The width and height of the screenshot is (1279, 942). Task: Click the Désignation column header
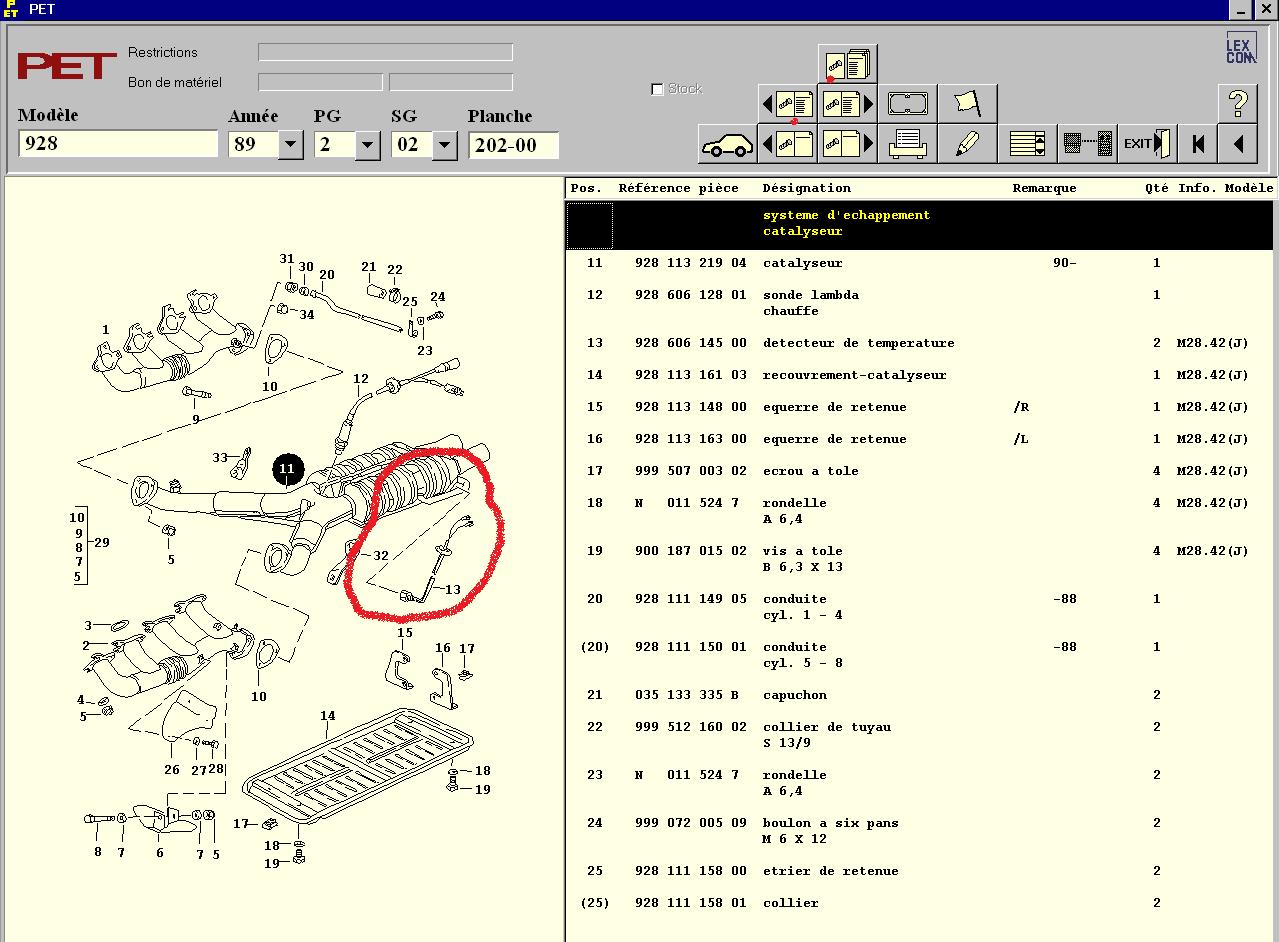806,188
